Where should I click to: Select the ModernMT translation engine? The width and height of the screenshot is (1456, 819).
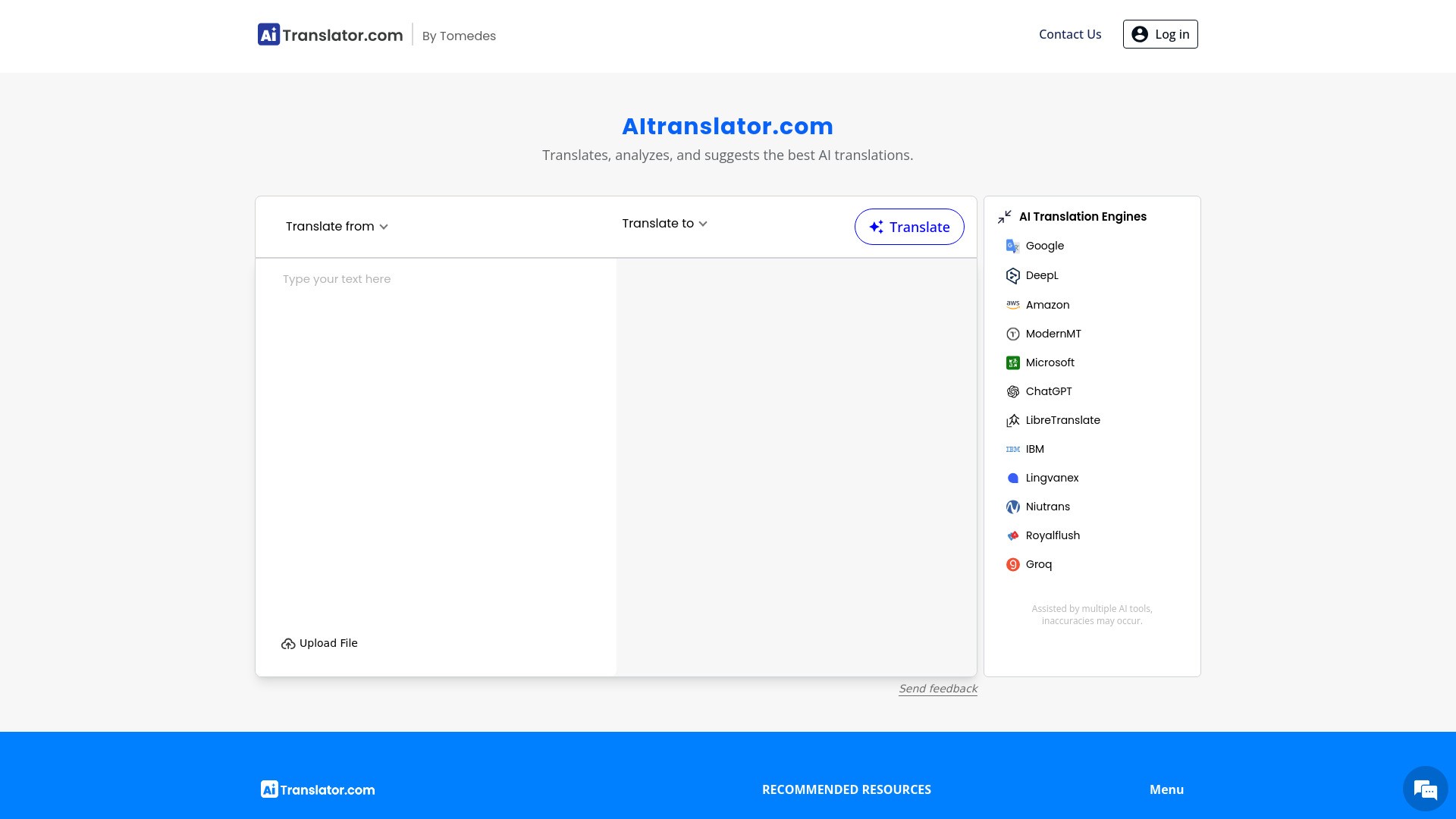tap(1053, 334)
